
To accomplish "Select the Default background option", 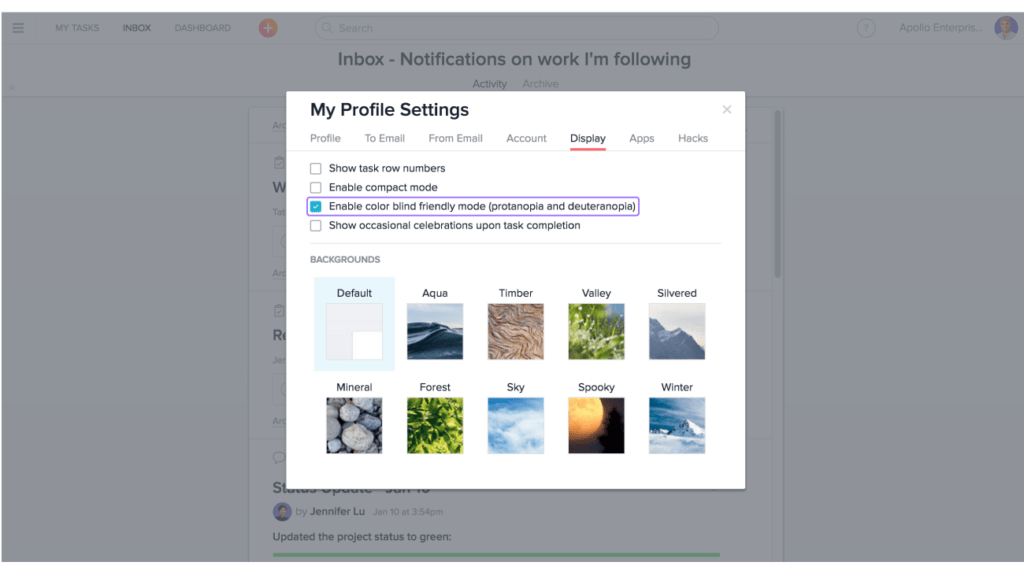I will pyautogui.click(x=354, y=331).
